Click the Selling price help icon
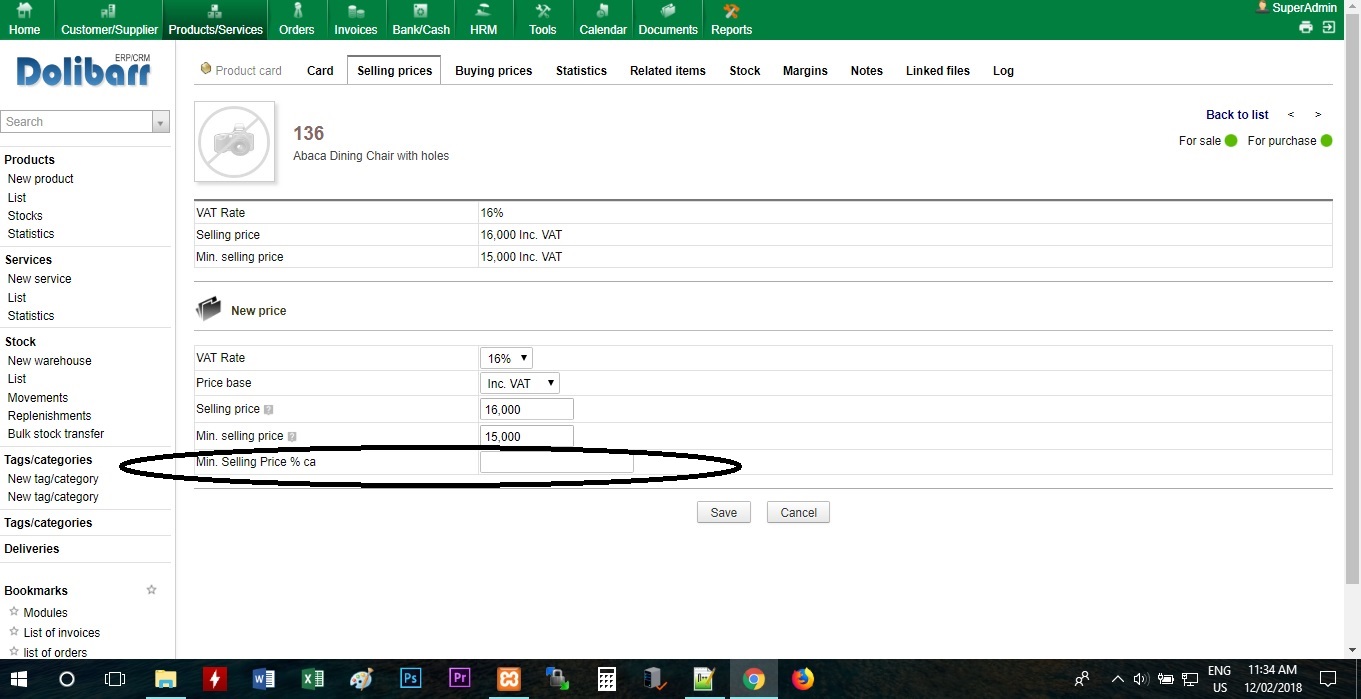 [268, 410]
